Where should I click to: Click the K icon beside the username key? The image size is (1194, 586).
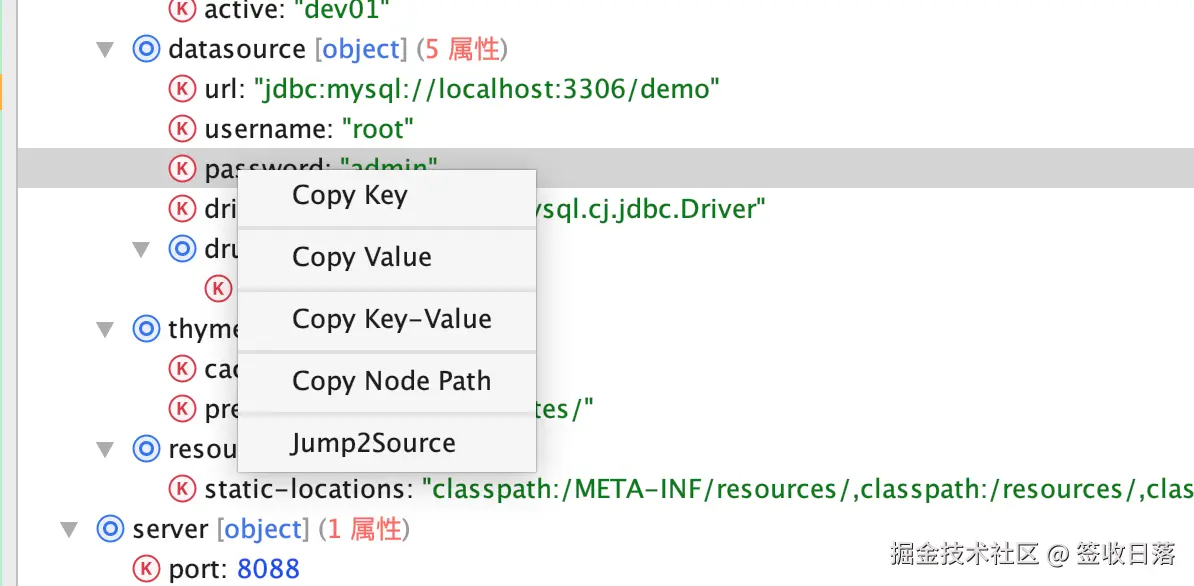[x=182, y=128]
